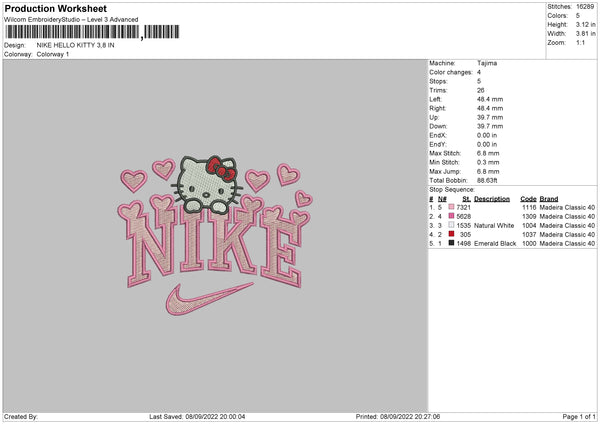The height and width of the screenshot is (424, 600).
Task: Click the Nike swoosh embroidery
Action: [209, 299]
